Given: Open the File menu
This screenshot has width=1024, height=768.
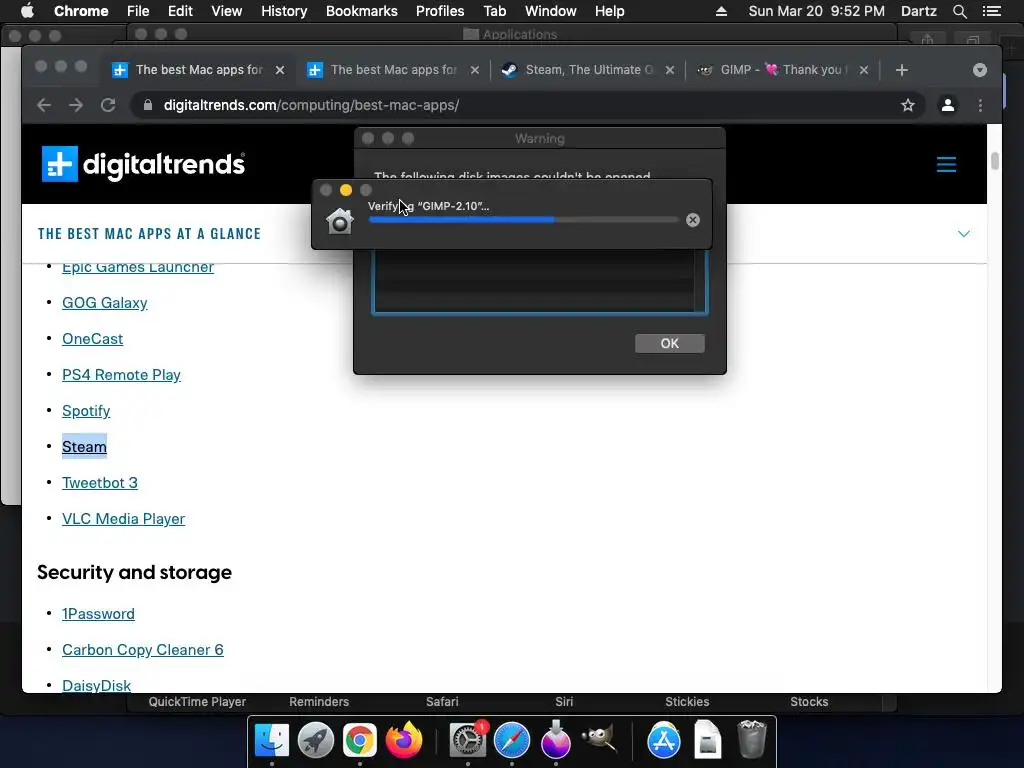Looking at the screenshot, I should coord(138,11).
